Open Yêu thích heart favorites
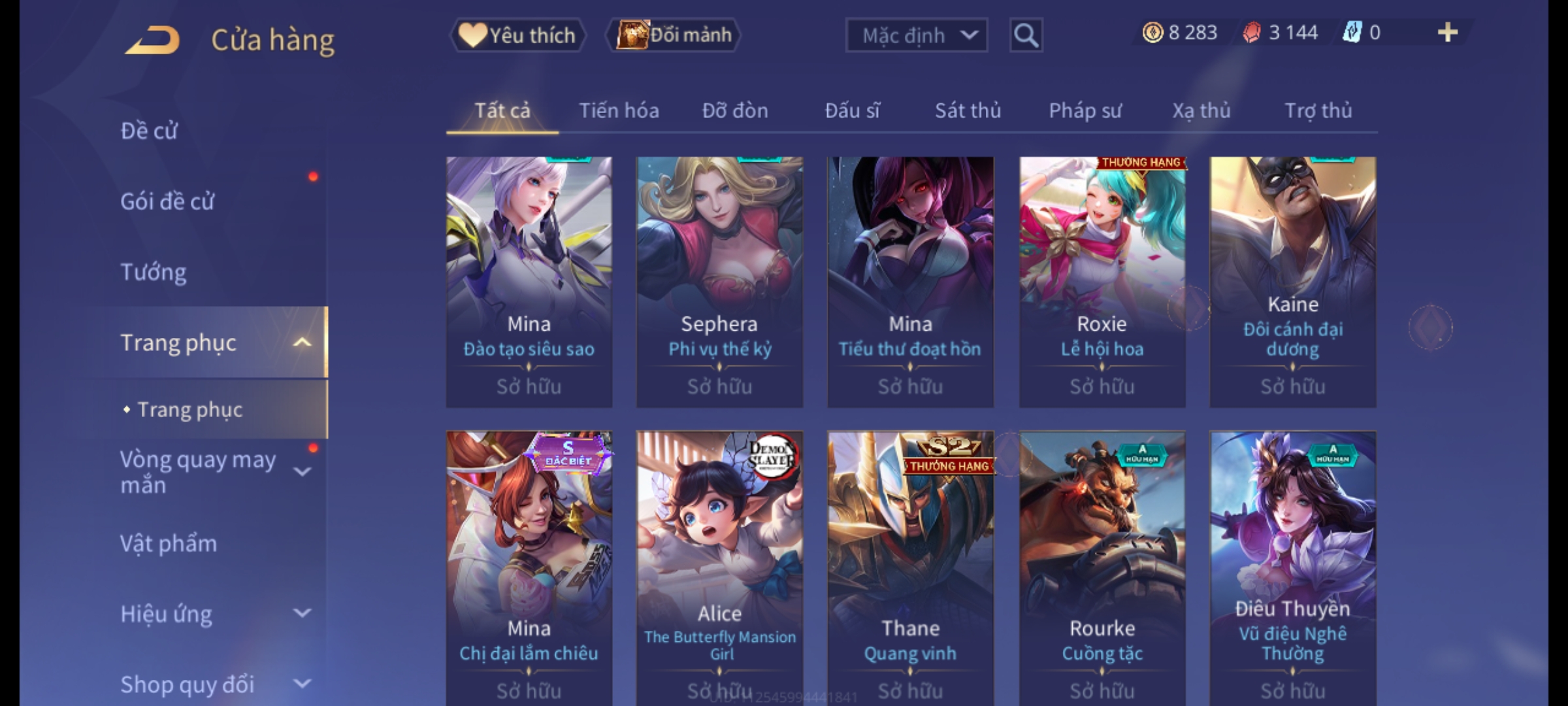1568x706 pixels. (517, 35)
